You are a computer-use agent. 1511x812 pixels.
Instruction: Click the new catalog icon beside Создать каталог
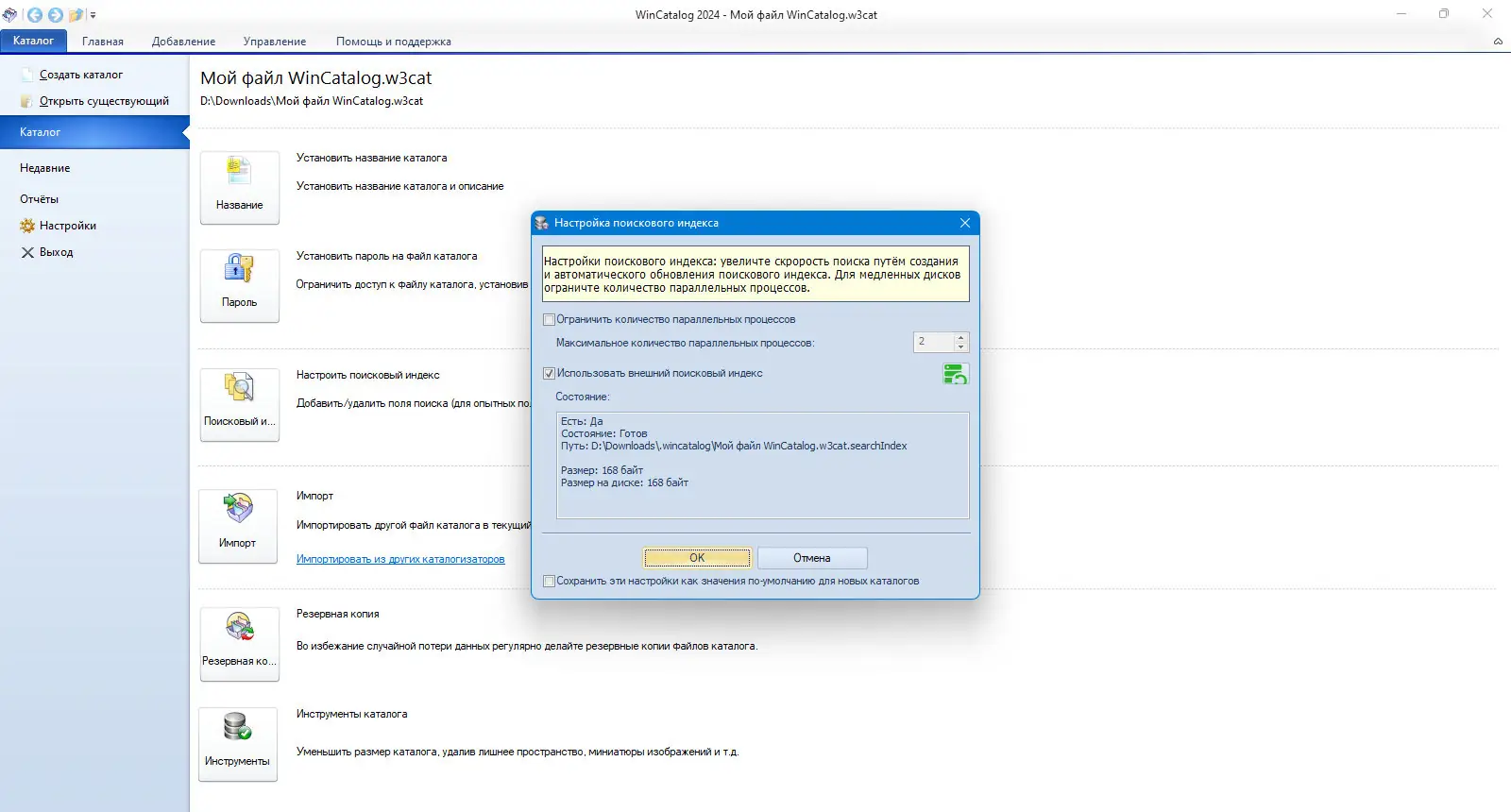pos(27,75)
